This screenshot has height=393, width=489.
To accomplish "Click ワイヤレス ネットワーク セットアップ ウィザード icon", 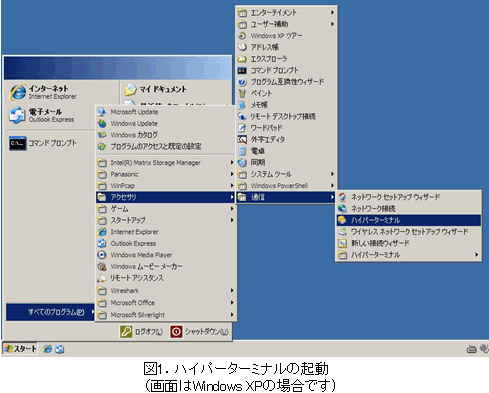I will click(x=343, y=232).
